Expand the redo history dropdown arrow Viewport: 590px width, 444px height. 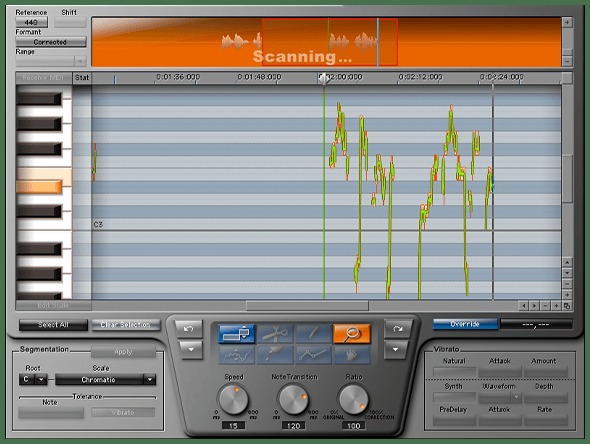[x=395, y=350]
